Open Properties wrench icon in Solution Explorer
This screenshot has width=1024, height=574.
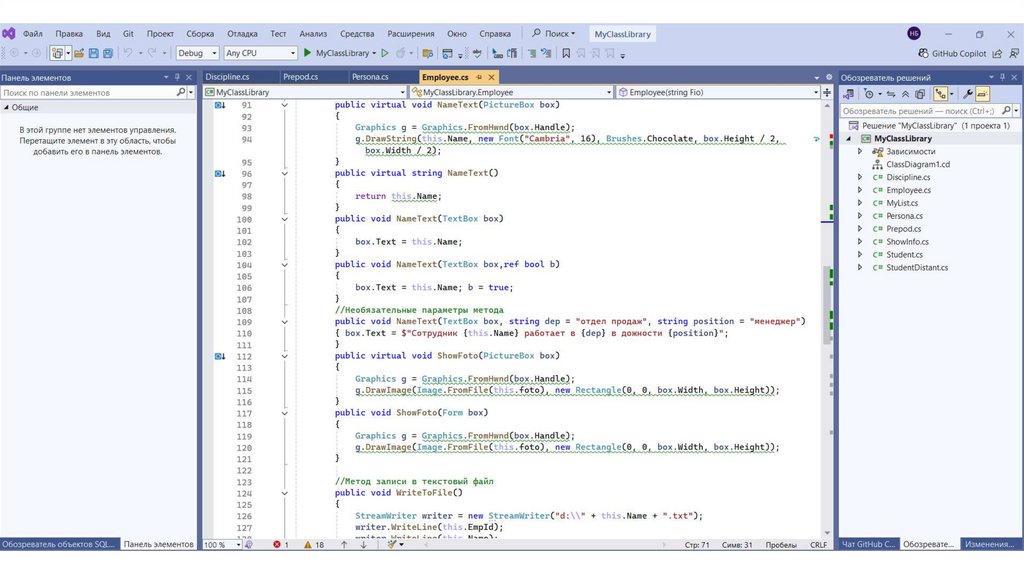pyautogui.click(x=967, y=94)
